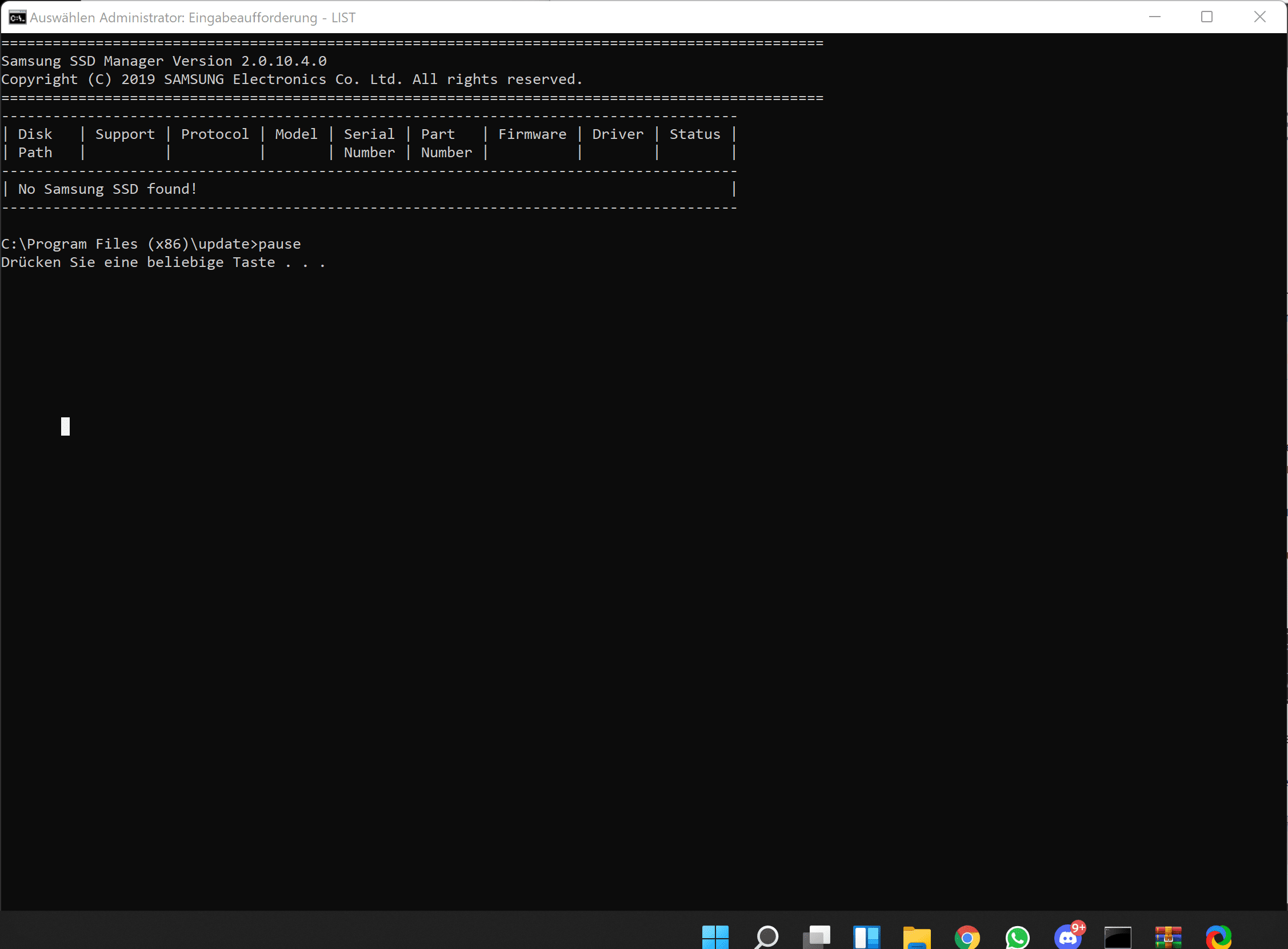1288x949 pixels.
Task: Open the Widgets panel icon
Action: (866, 937)
